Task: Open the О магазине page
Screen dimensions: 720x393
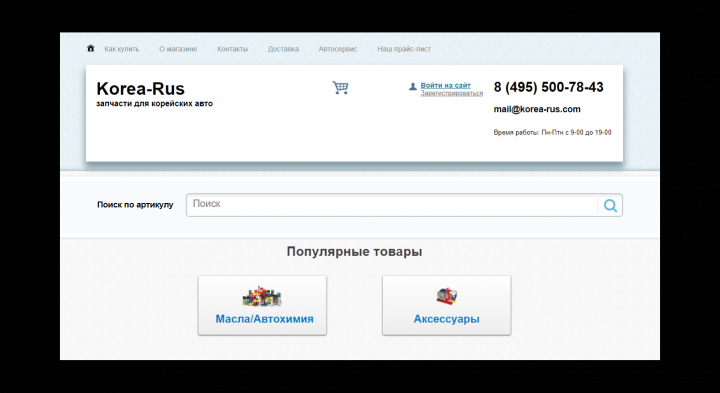Action: (178, 49)
